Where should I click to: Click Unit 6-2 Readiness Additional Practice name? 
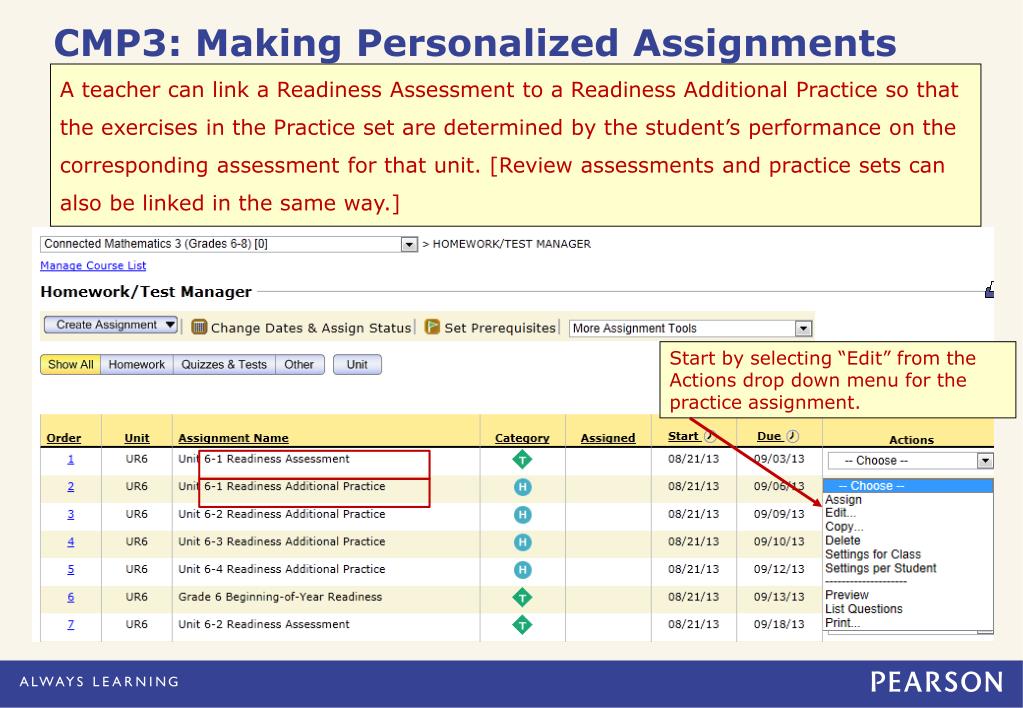click(282, 514)
